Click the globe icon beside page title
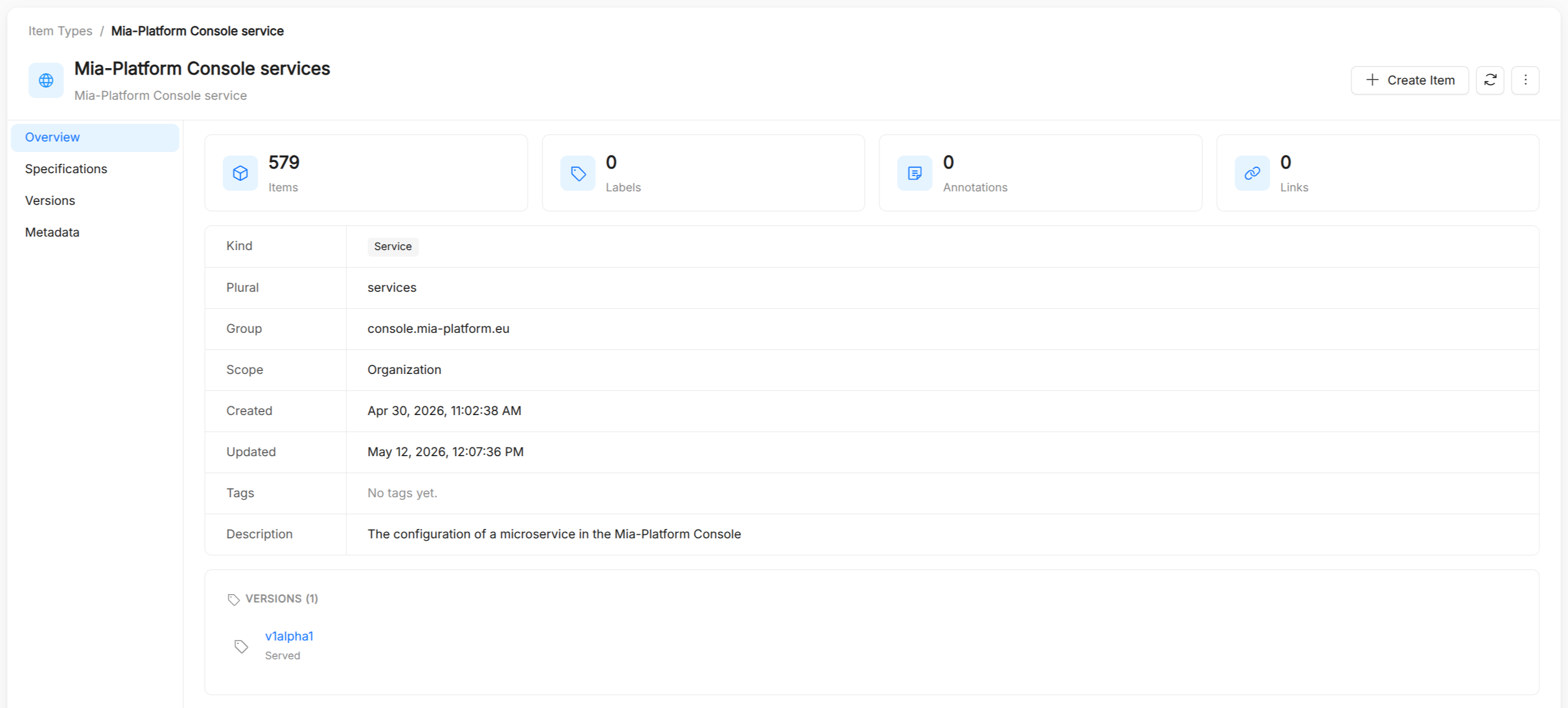This screenshot has width=1568, height=708. coord(46,80)
